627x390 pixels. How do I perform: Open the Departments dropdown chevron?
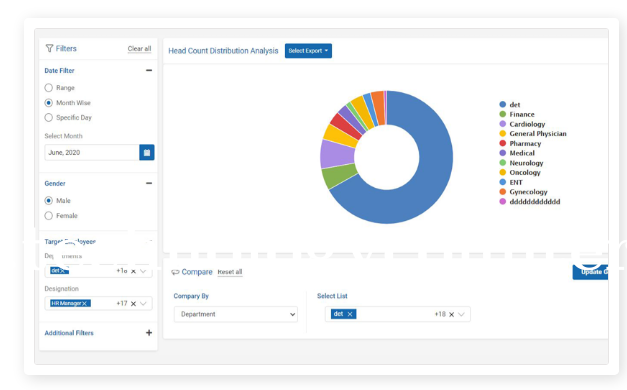coord(143,271)
